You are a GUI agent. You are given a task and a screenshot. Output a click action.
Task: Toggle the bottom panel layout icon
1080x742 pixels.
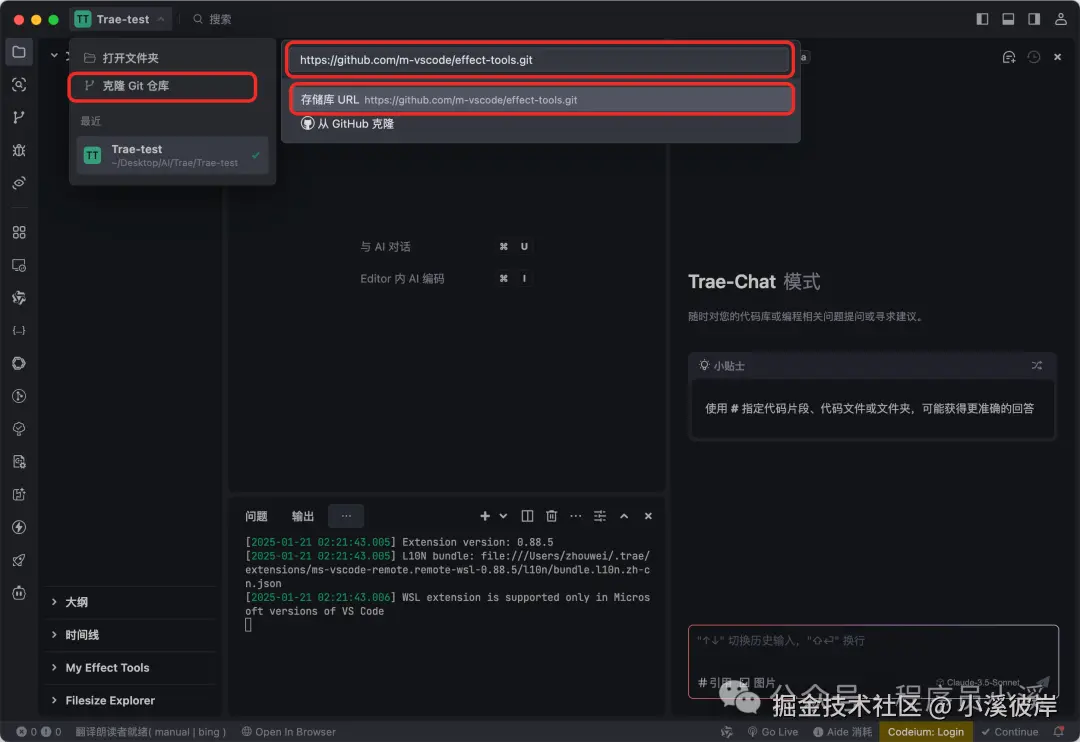(1008, 19)
